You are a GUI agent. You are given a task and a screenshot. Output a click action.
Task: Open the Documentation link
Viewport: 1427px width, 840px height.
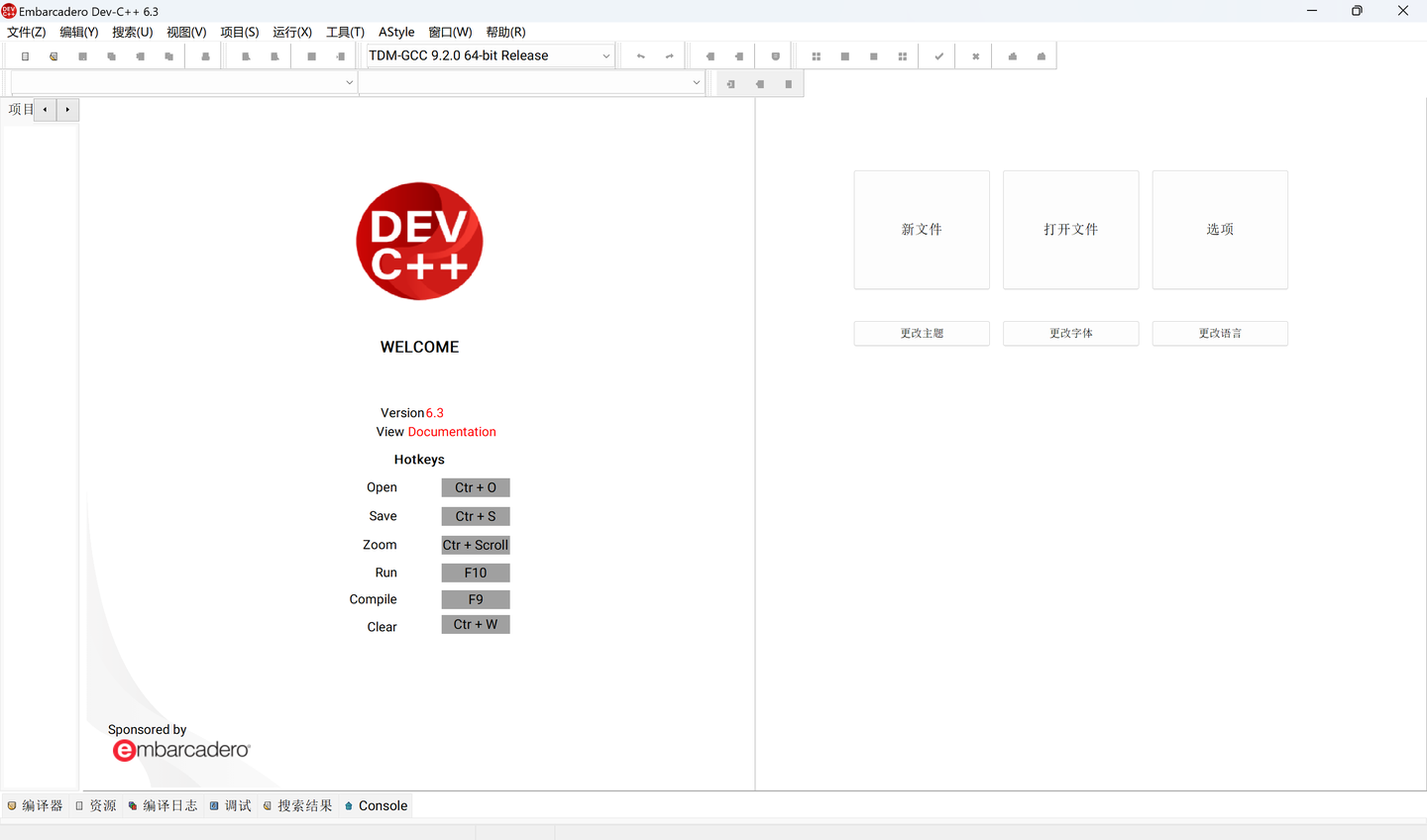[452, 431]
